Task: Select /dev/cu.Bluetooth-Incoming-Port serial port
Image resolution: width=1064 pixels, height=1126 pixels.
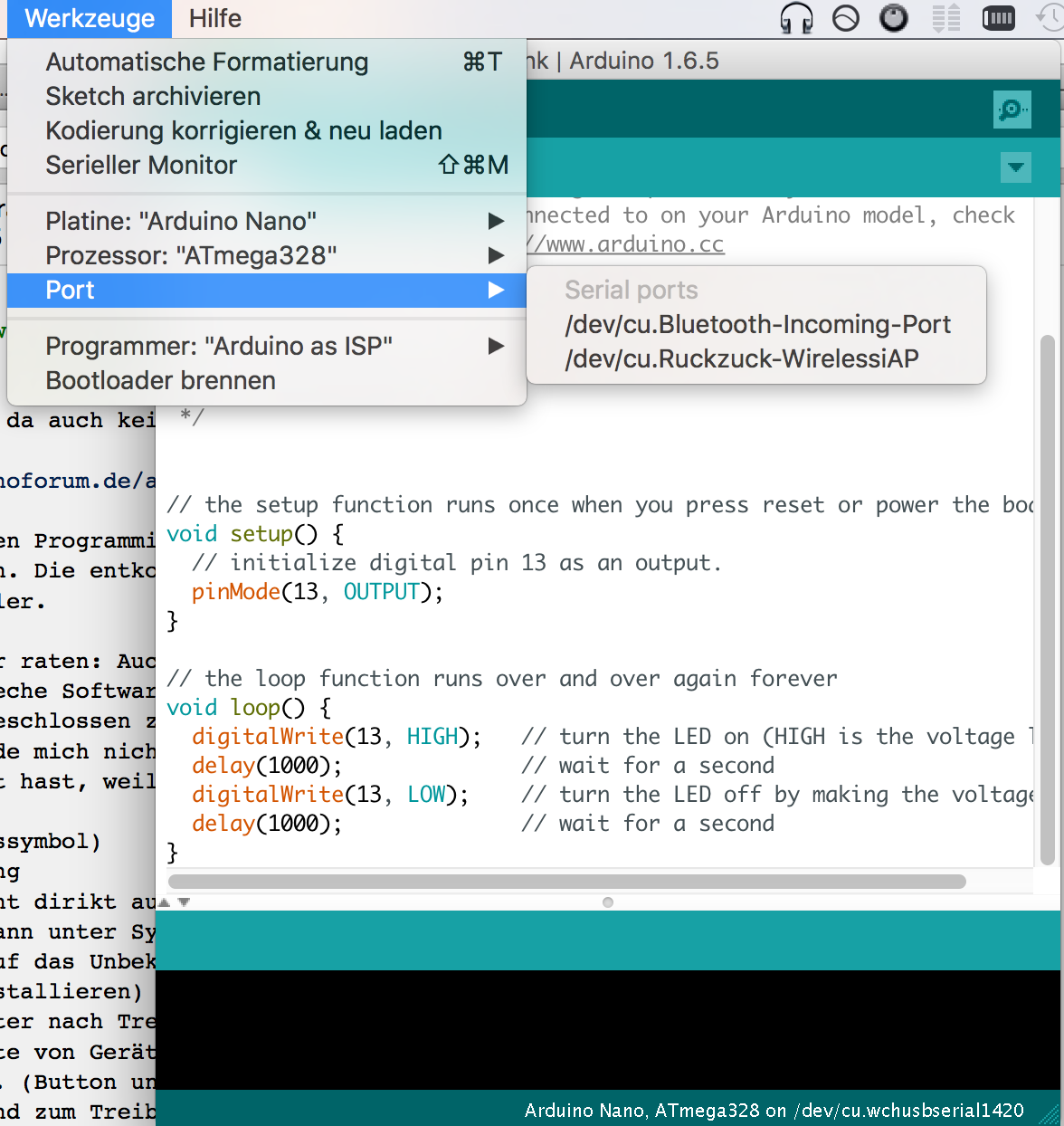Action: 756,324
